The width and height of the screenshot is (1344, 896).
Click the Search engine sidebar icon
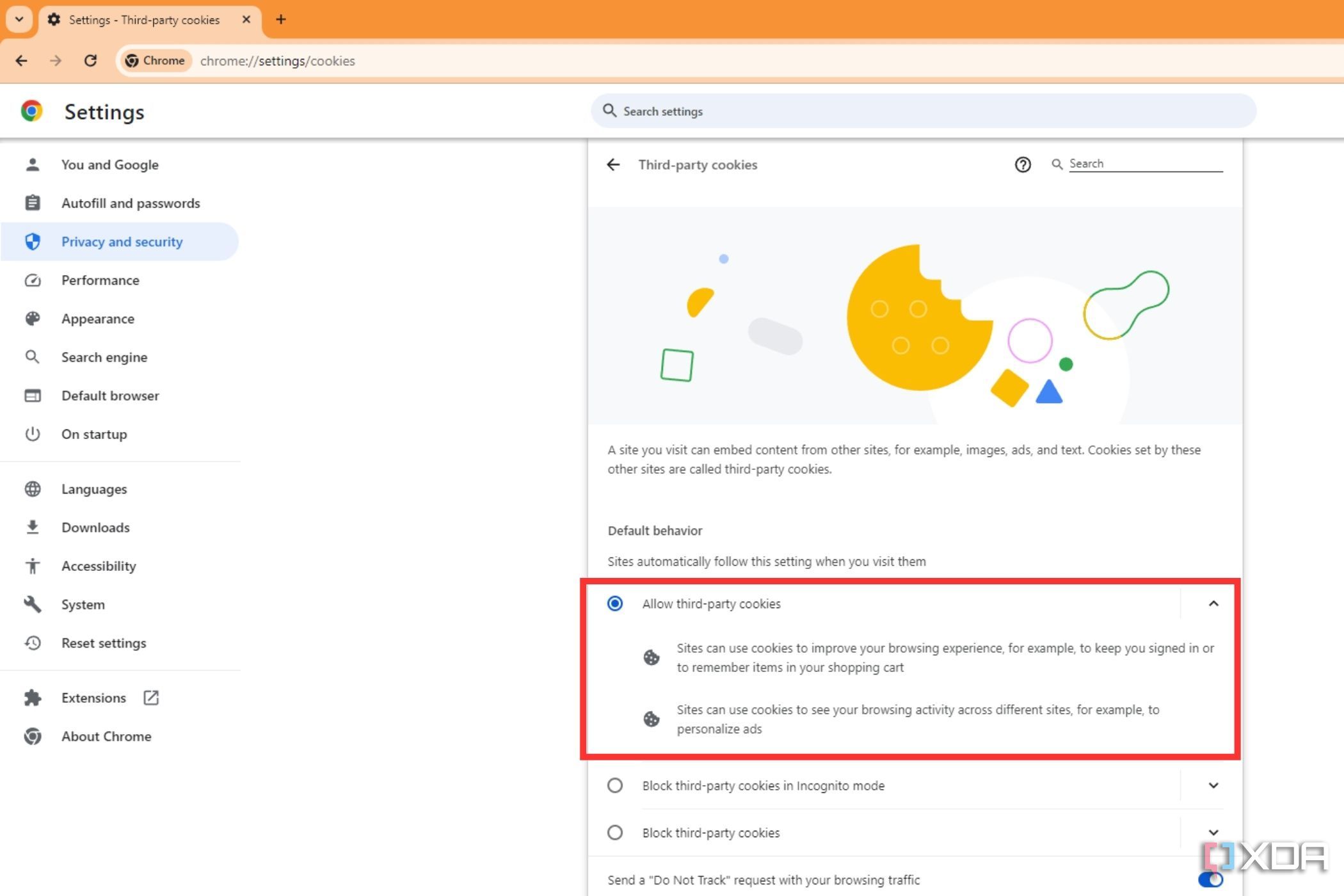32,357
